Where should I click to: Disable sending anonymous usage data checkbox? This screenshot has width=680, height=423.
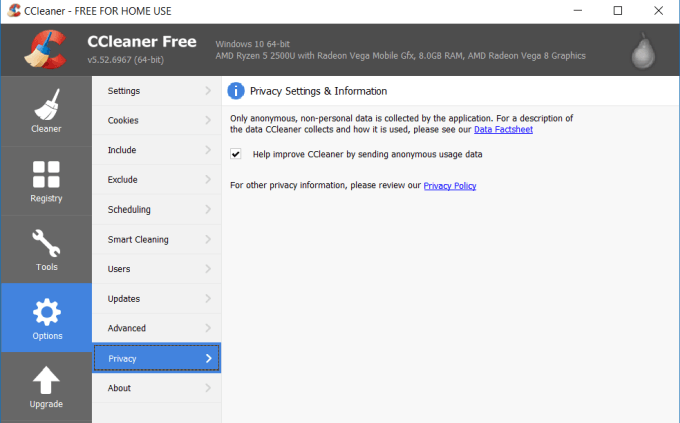235,154
